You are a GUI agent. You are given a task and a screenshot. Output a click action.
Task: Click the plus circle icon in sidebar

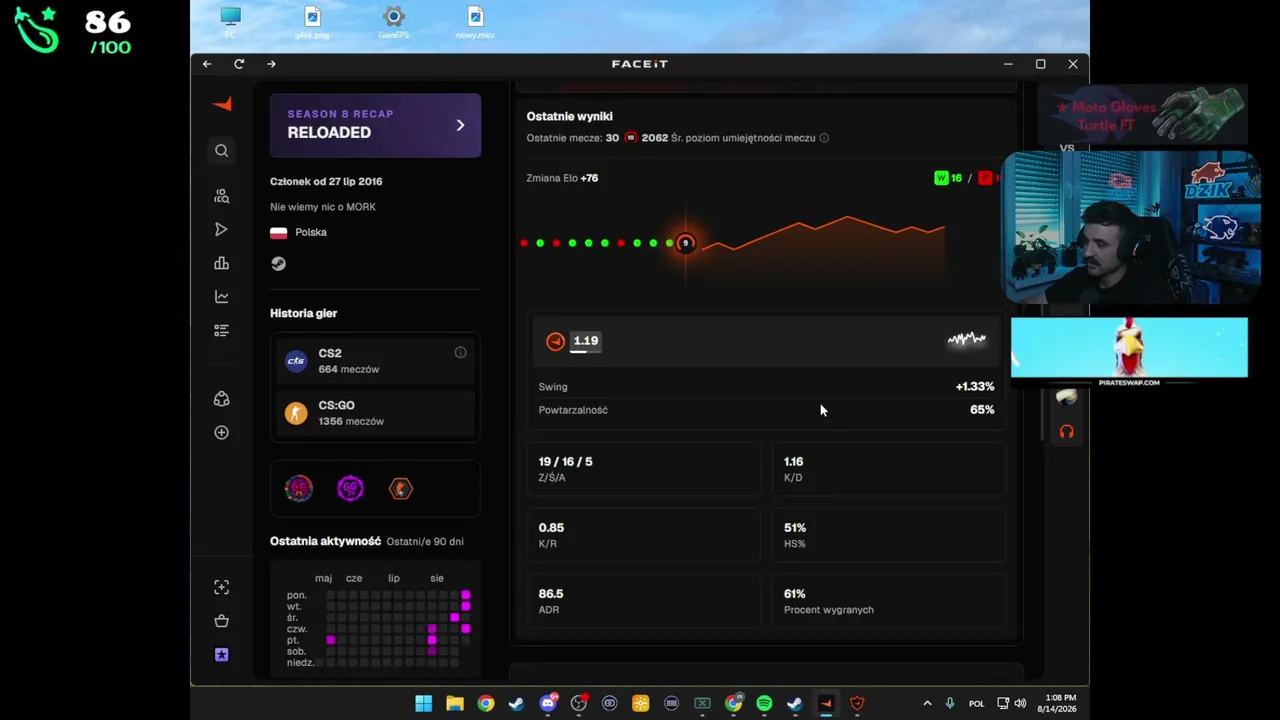pyautogui.click(x=222, y=433)
